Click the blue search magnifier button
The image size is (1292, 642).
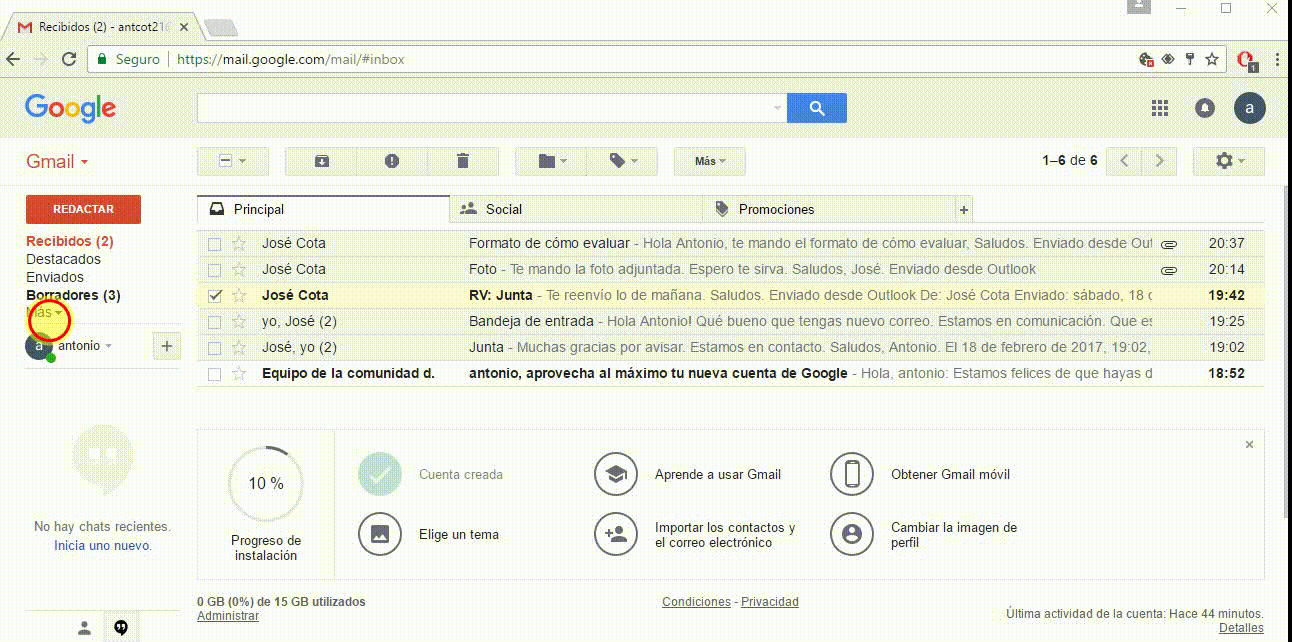(x=817, y=108)
